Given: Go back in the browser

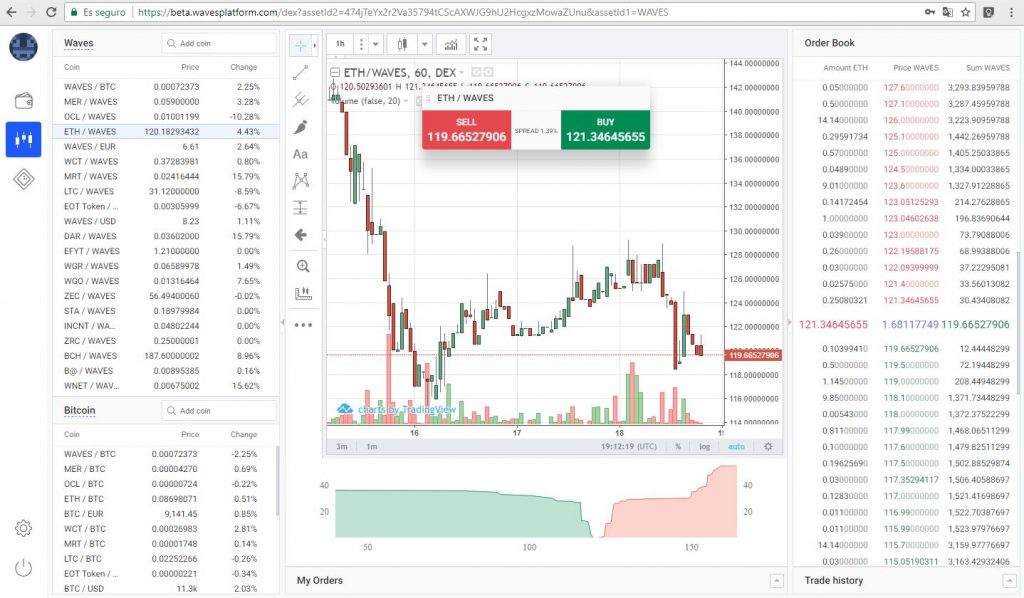Looking at the screenshot, I should point(12,12).
